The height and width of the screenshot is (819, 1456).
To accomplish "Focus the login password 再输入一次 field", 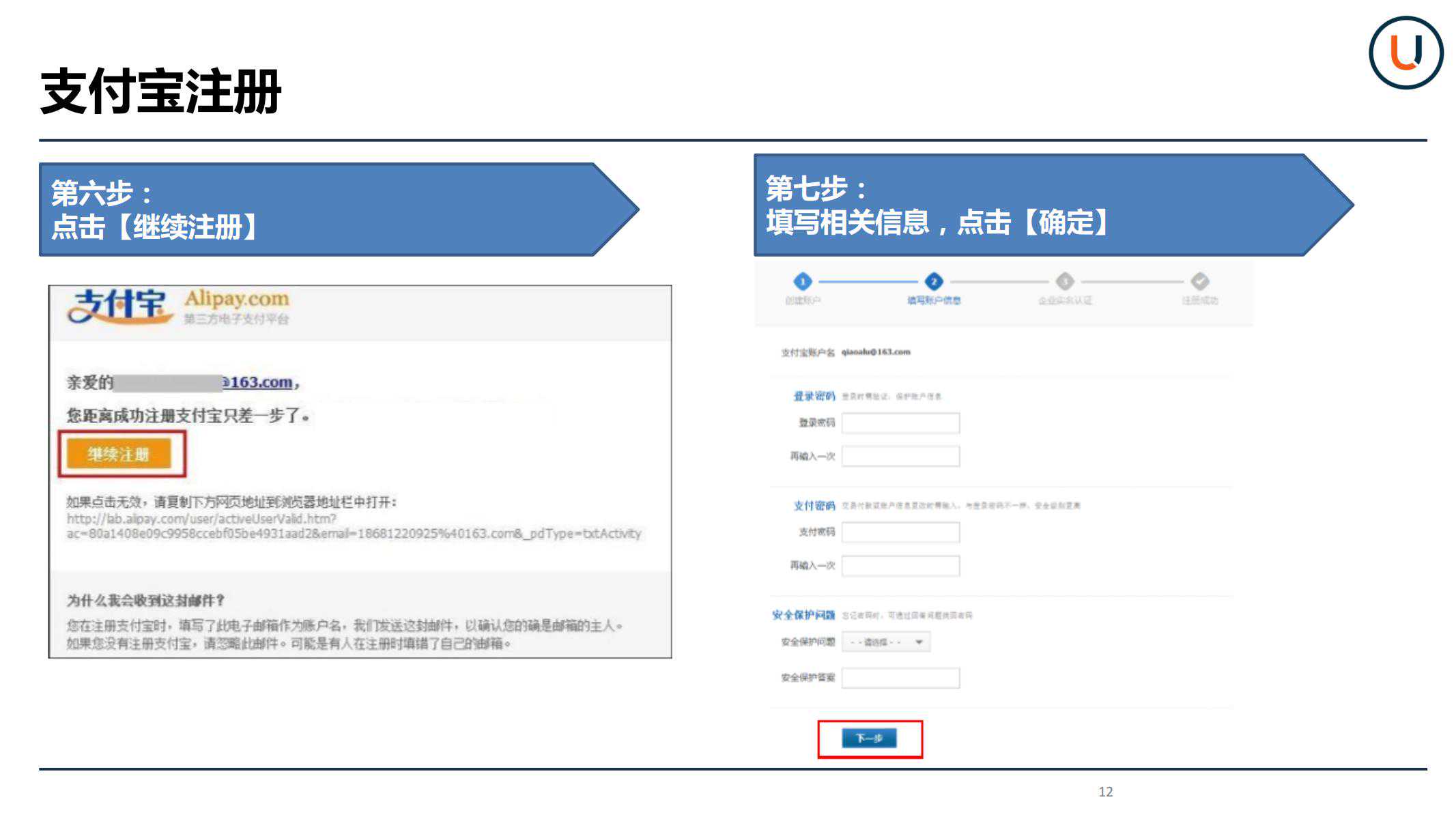I will click(900, 456).
